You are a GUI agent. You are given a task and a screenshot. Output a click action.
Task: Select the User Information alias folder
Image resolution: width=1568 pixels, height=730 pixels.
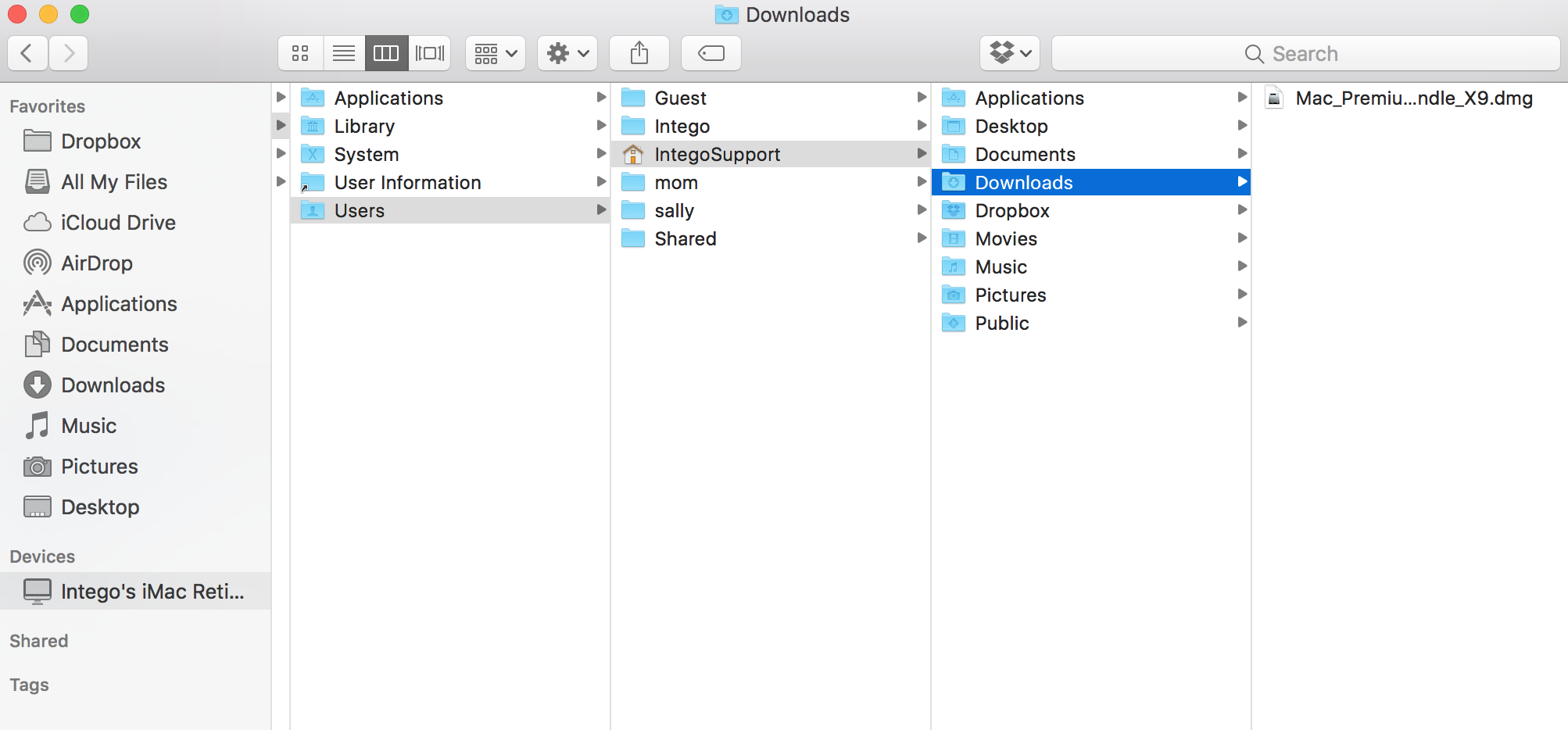(449, 182)
